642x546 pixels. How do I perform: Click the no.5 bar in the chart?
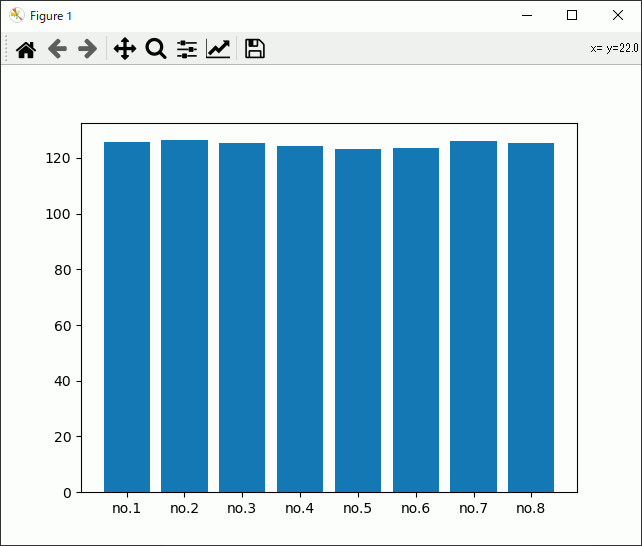tap(358, 320)
